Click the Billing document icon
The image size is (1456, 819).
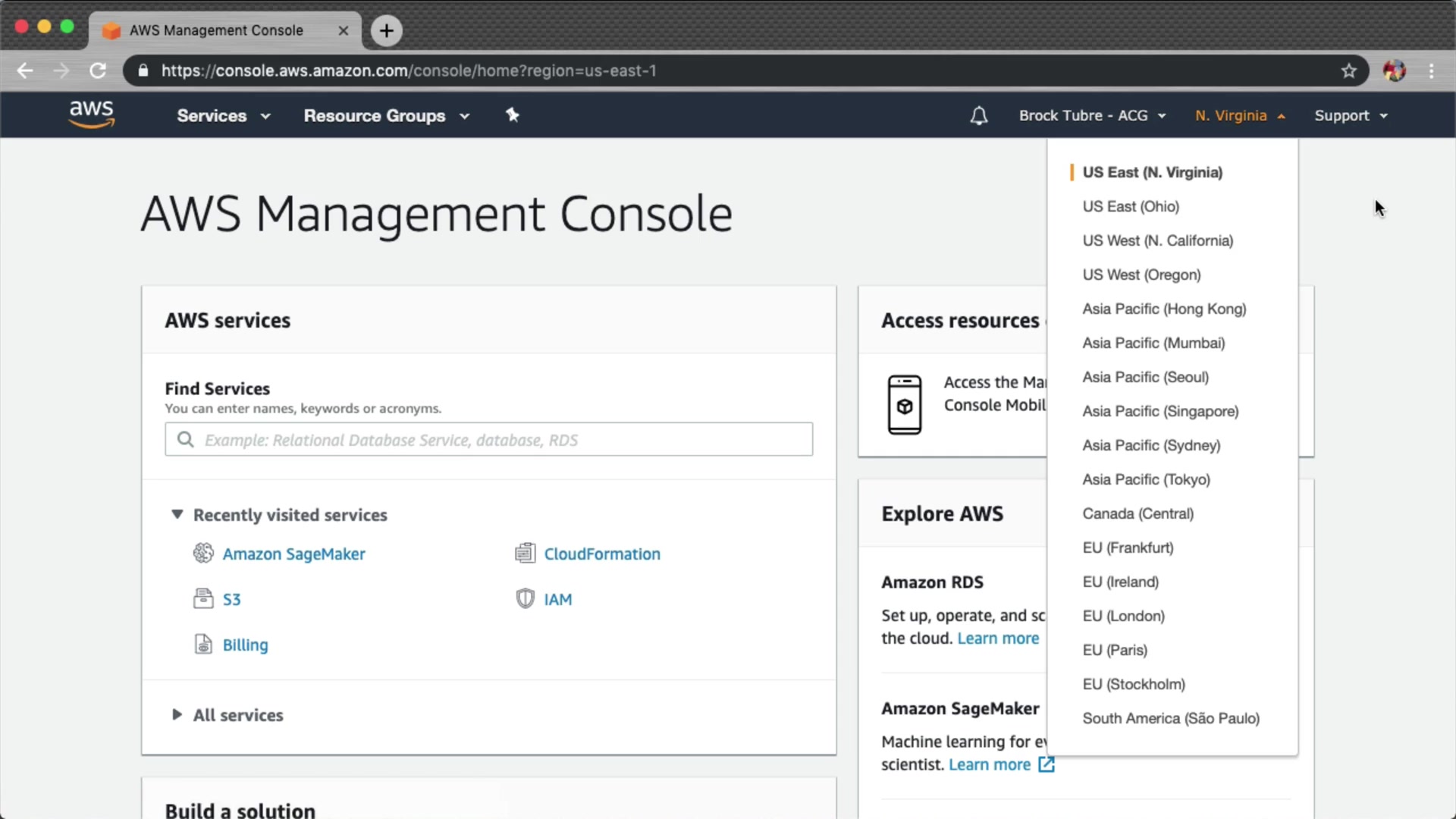tap(203, 645)
